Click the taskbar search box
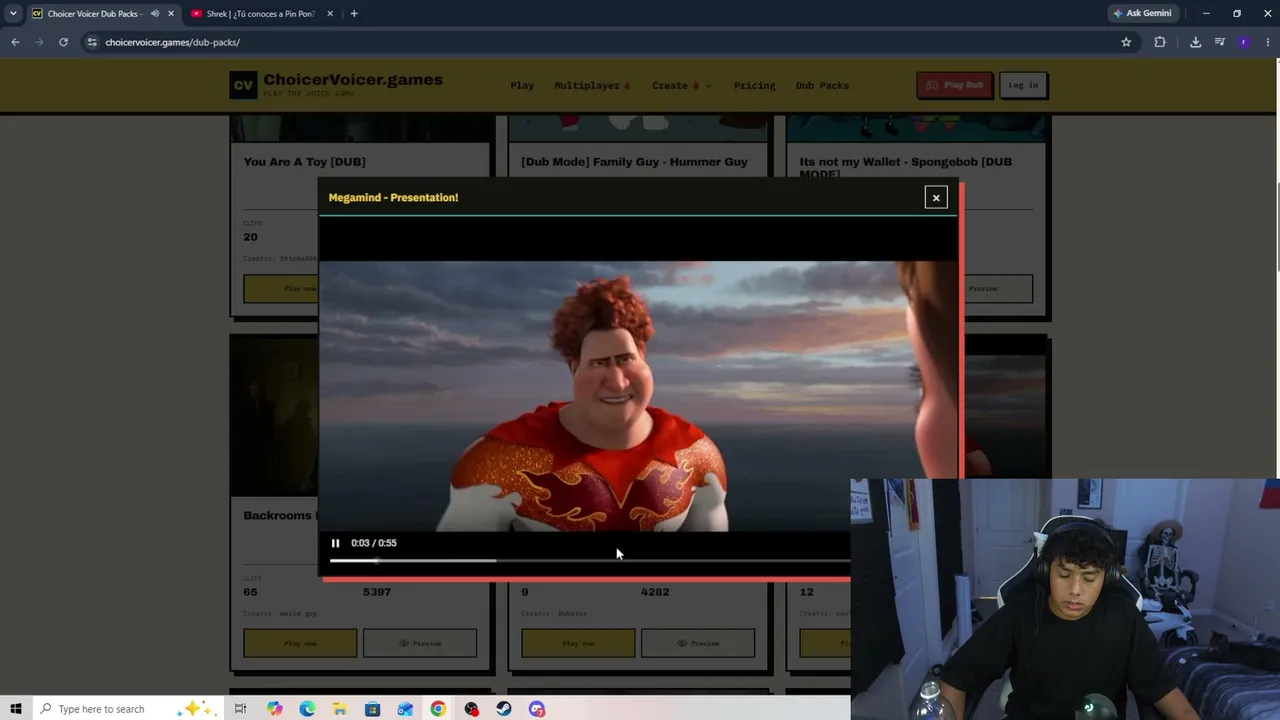The height and width of the screenshot is (720, 1280). tap(130, 709)
